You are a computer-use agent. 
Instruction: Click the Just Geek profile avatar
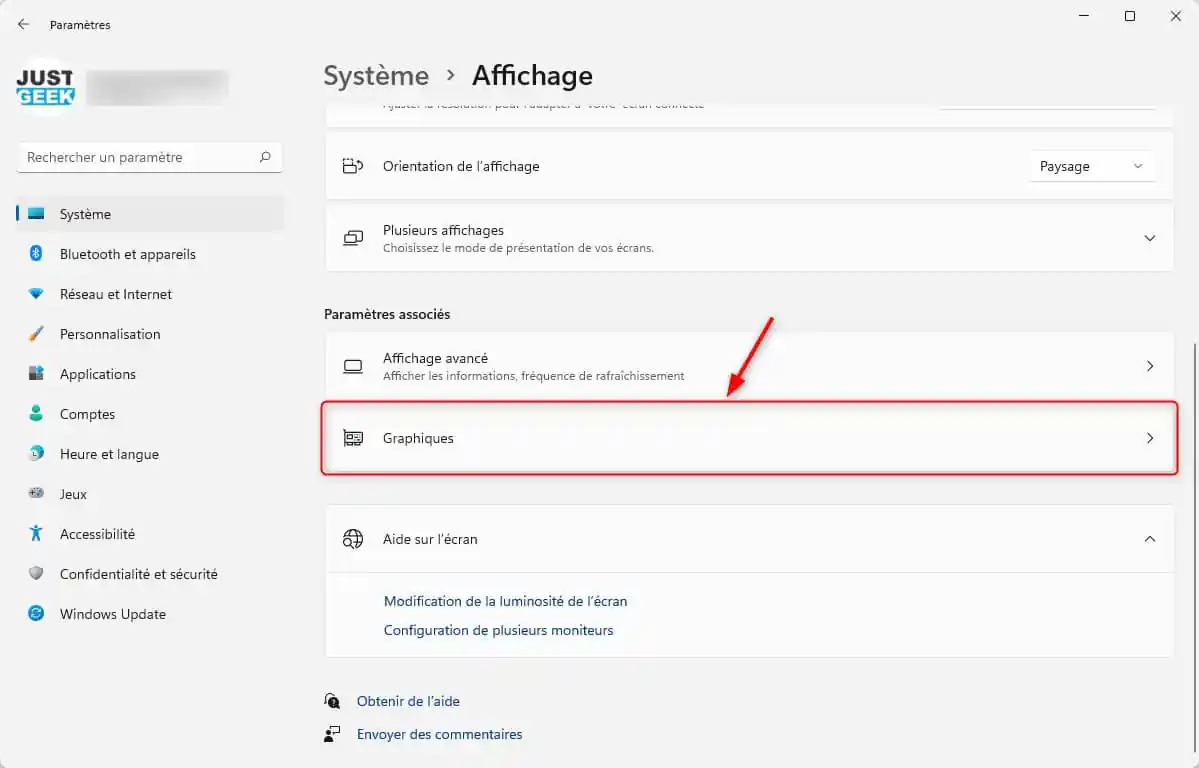coord(45,86)
